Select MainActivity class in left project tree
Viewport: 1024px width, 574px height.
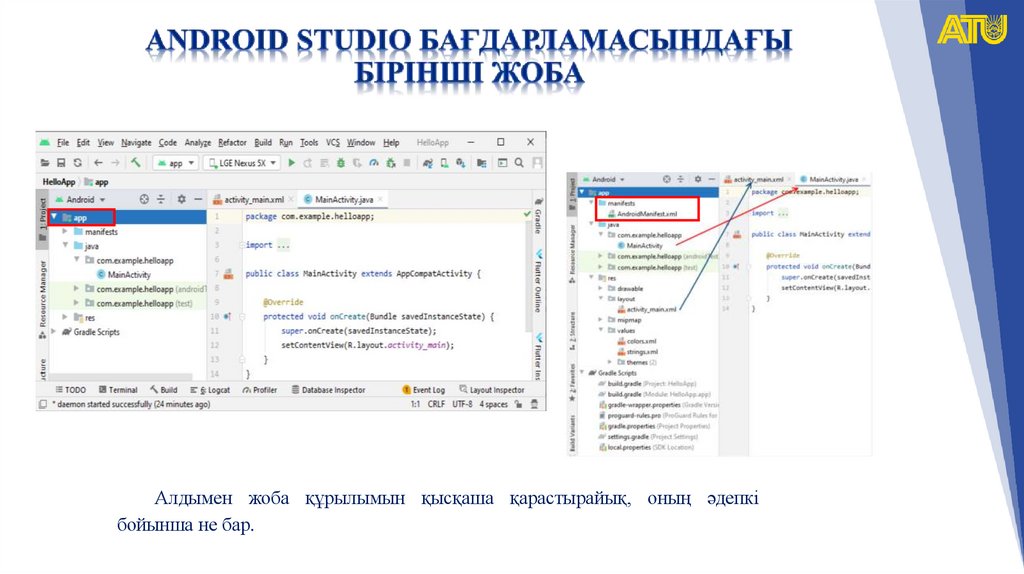[123, 274]
